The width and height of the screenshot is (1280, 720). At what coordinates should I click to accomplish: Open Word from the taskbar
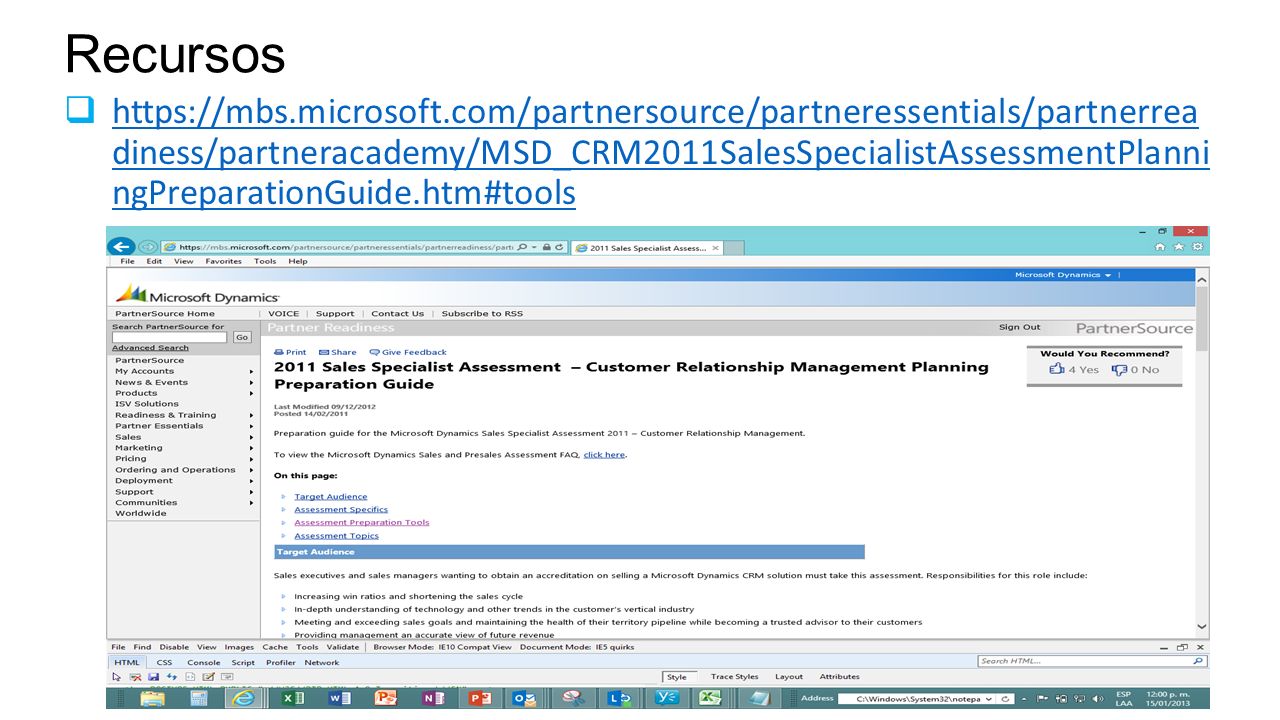[x=338, y=698]
